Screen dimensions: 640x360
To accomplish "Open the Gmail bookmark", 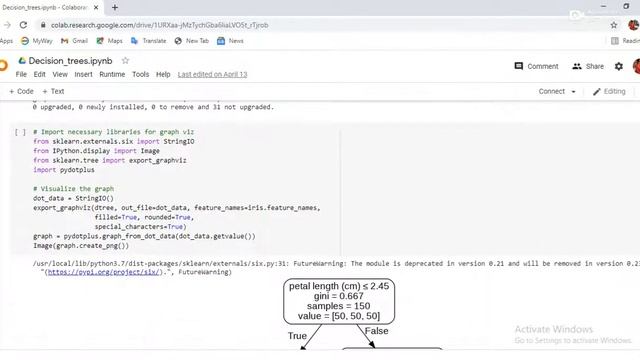I will pyautogui.click(x=74, y=41).
